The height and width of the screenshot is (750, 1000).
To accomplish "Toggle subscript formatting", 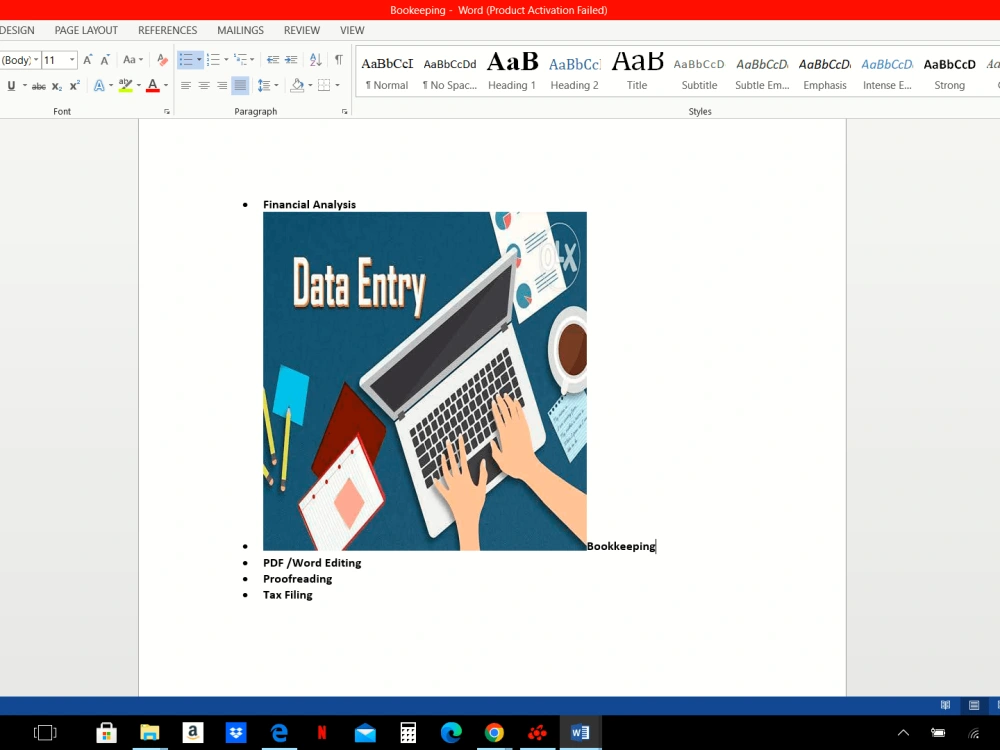I will pos(57,86).
